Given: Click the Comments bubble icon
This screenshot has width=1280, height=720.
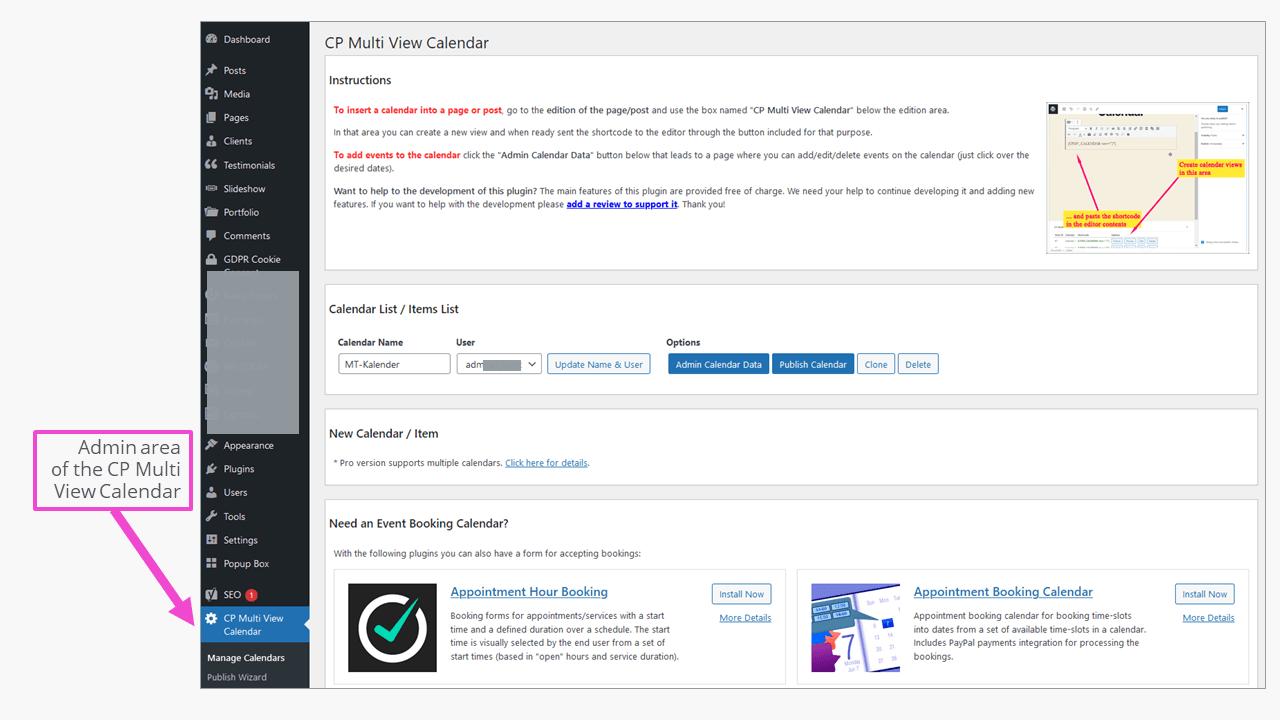Looking at the screenshot, I should tap(212, 235).
